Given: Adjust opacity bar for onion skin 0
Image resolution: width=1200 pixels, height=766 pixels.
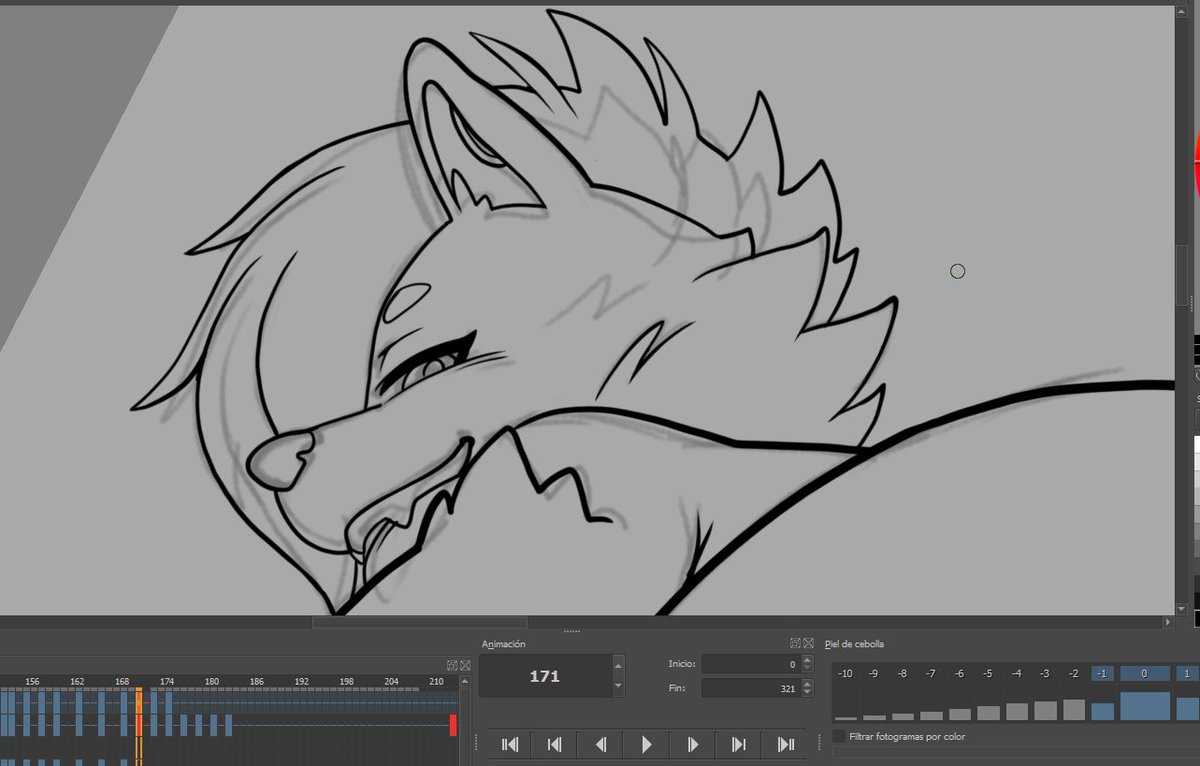Looking at the screenshot, I should [1145, 705].
